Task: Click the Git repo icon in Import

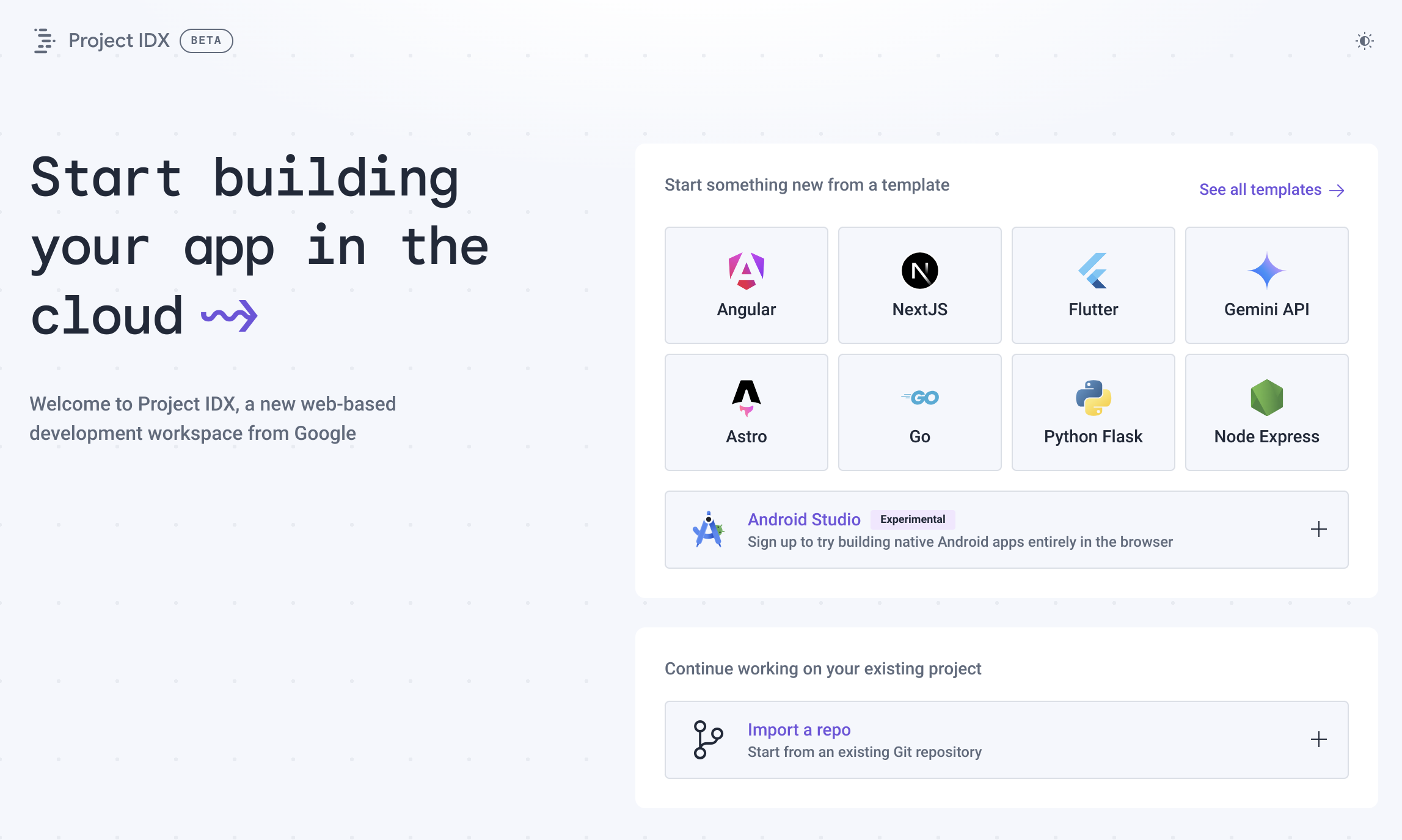Action: [707, 740]
